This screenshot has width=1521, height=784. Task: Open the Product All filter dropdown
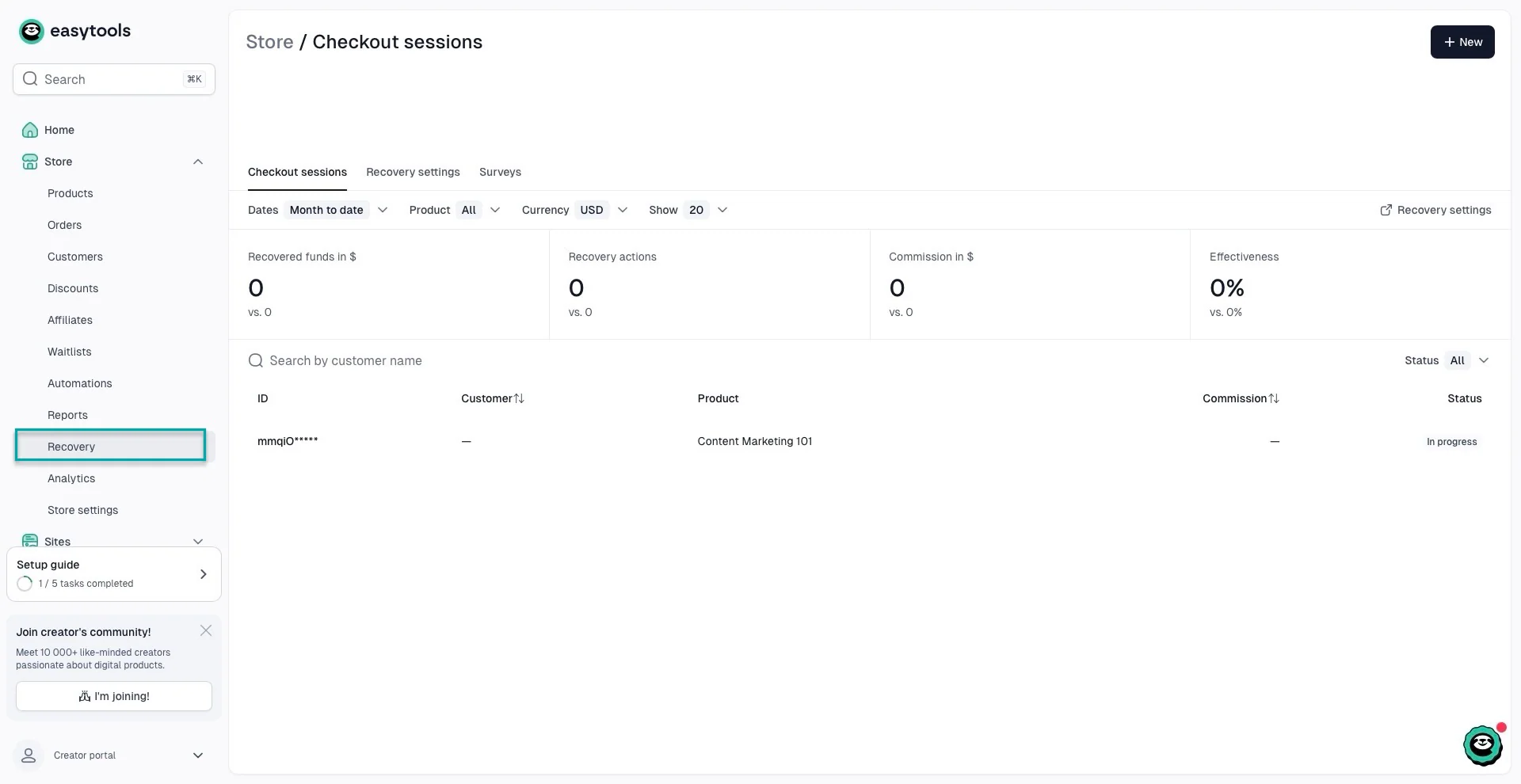point(455,210)
